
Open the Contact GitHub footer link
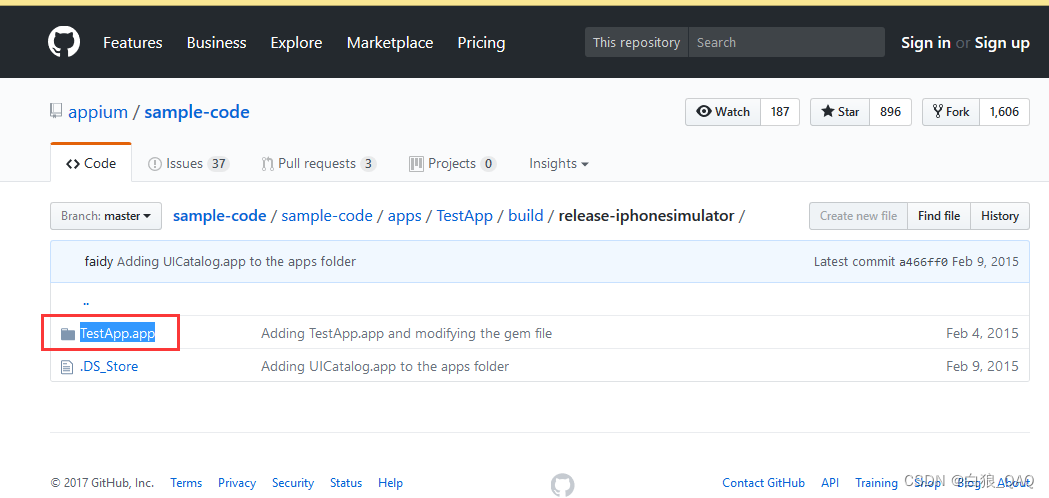(x=763, y=483)
